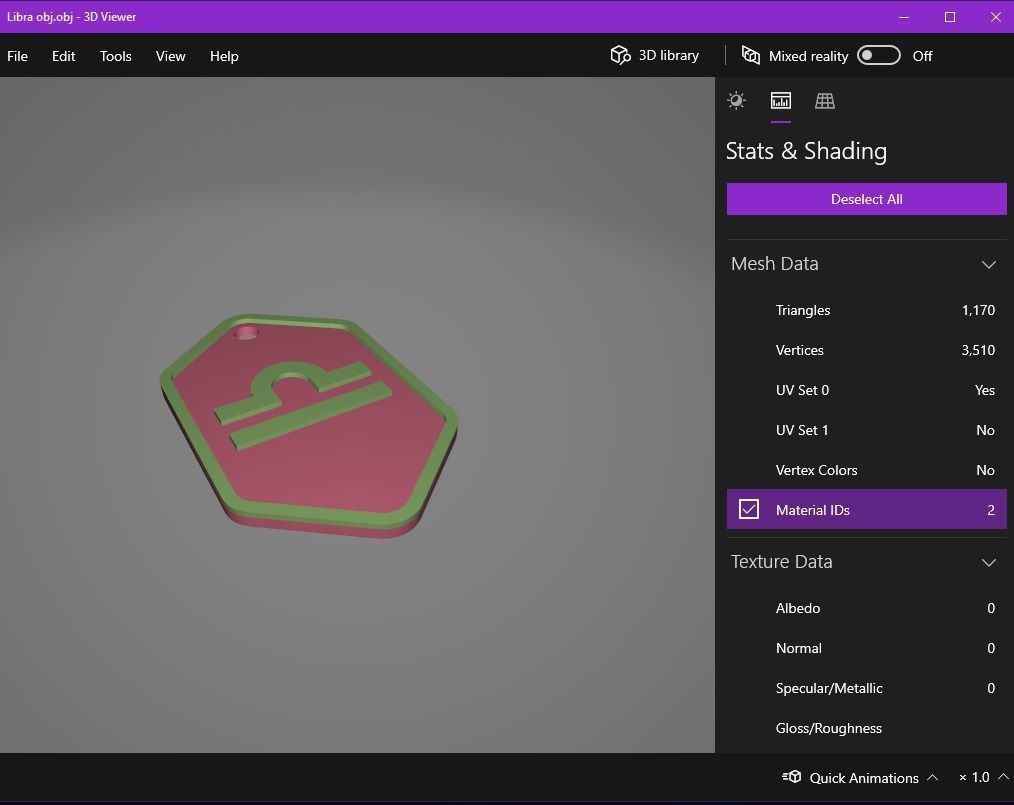Open the animation speed × 1.0 chevron

click(1003, 777)
